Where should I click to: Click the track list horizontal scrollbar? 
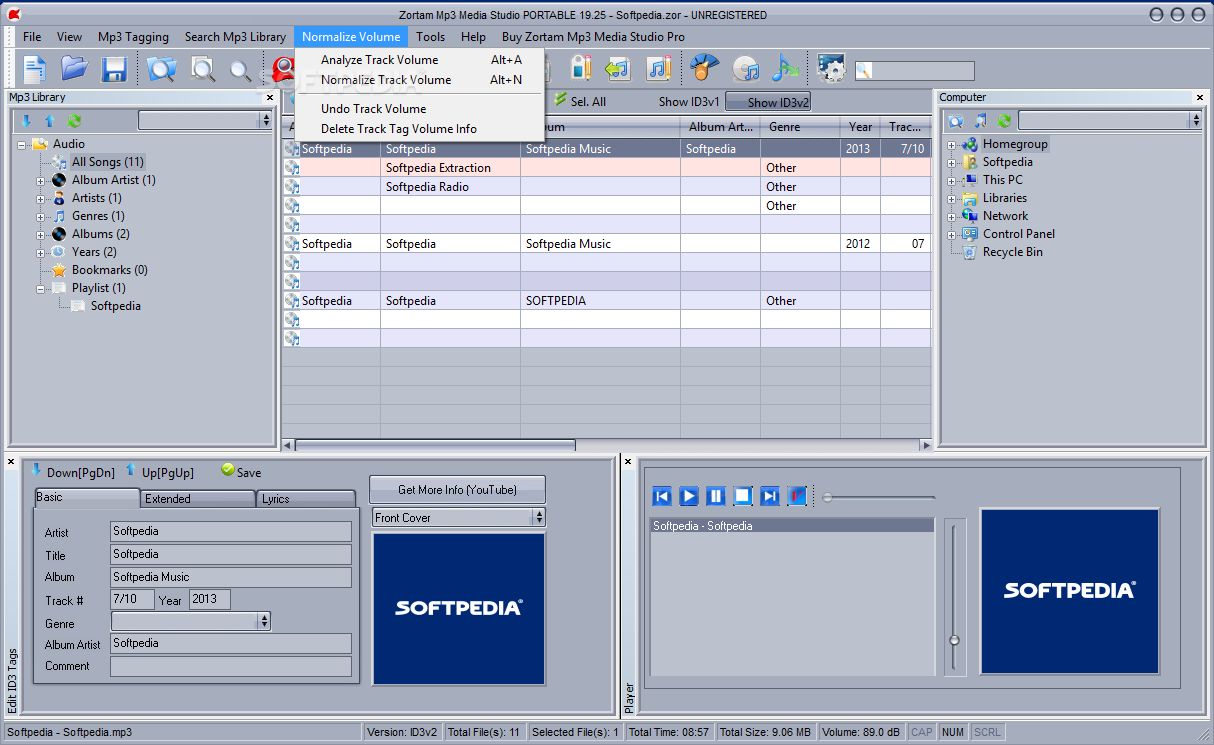click(435, 445)
